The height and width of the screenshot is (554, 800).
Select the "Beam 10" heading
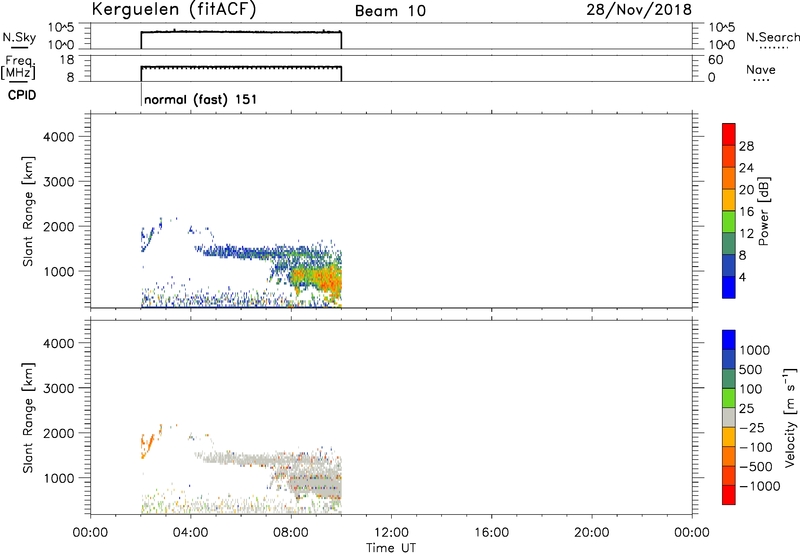pyautogui.click(x=390, y=11)
